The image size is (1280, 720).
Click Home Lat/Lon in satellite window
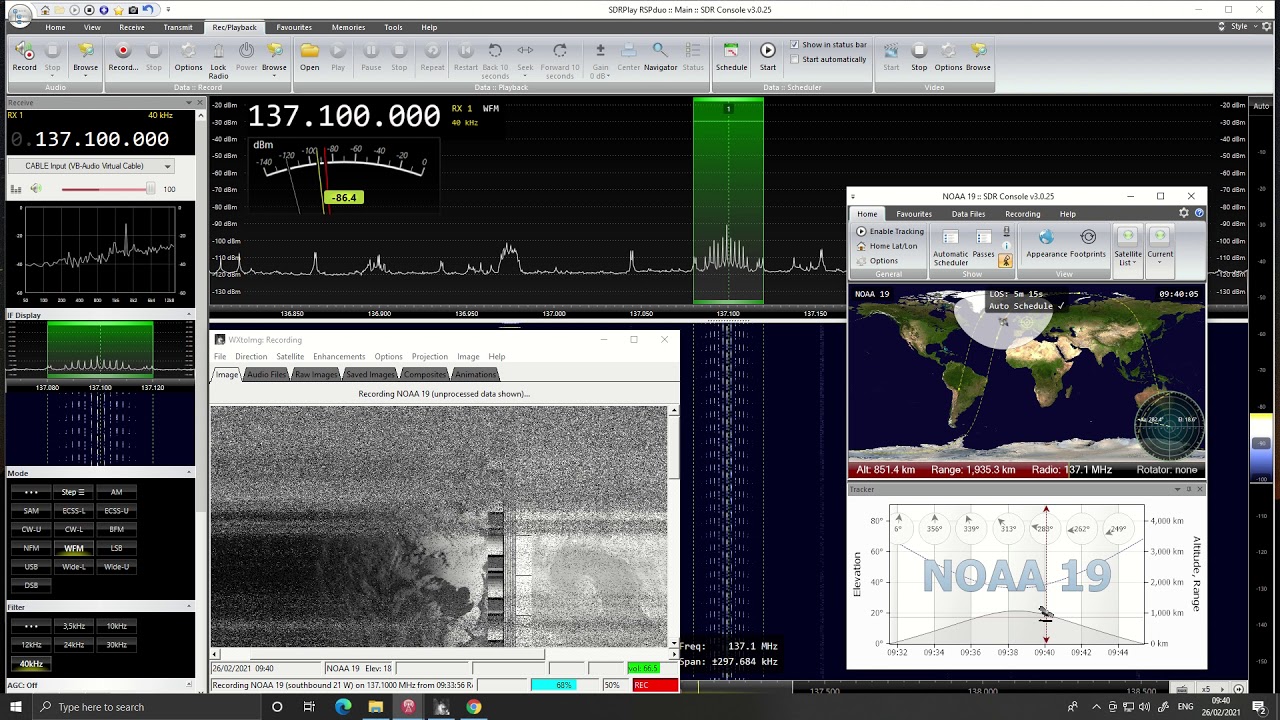pos(886,246)
